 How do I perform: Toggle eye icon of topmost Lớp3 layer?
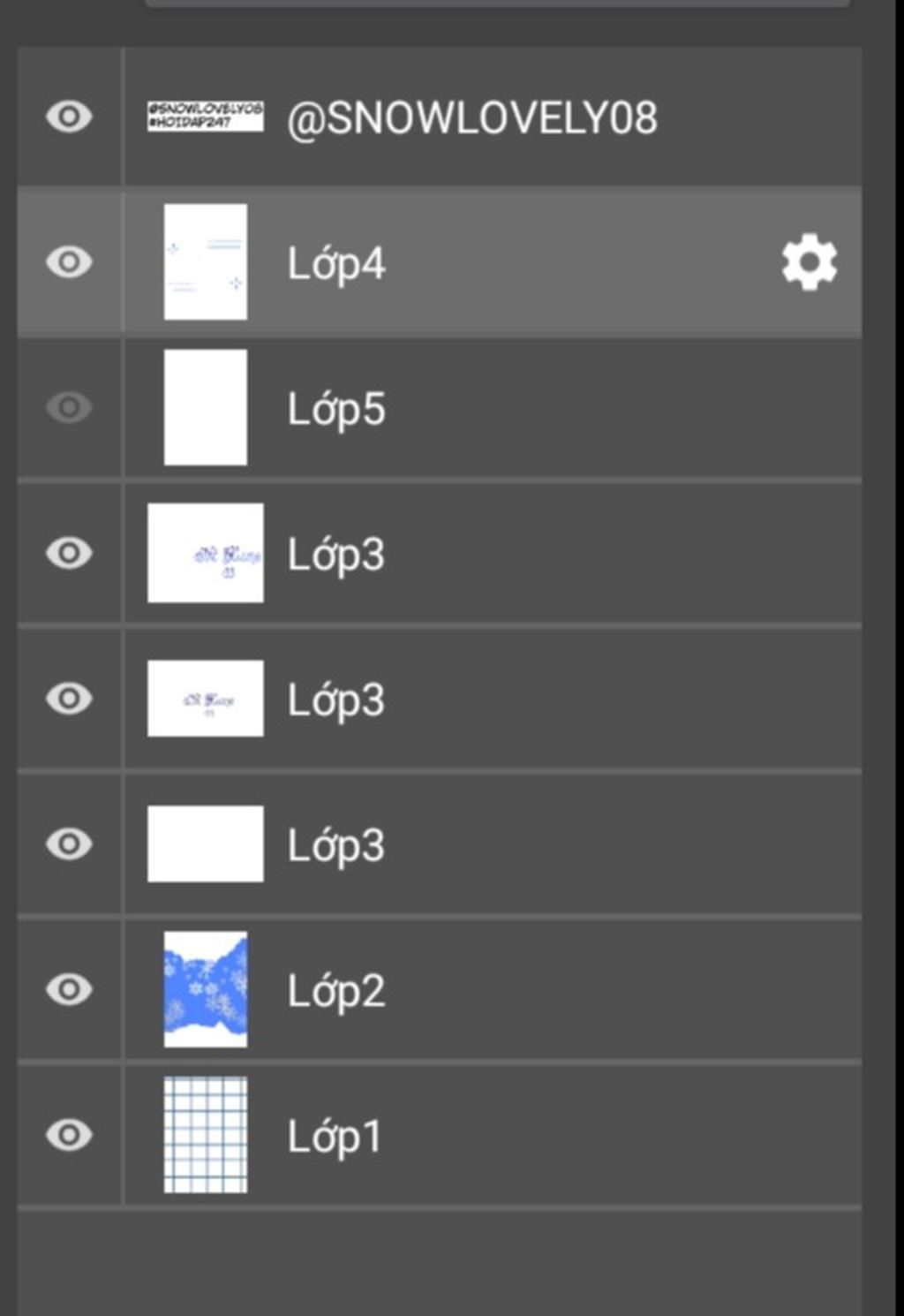tap(69, 553)
